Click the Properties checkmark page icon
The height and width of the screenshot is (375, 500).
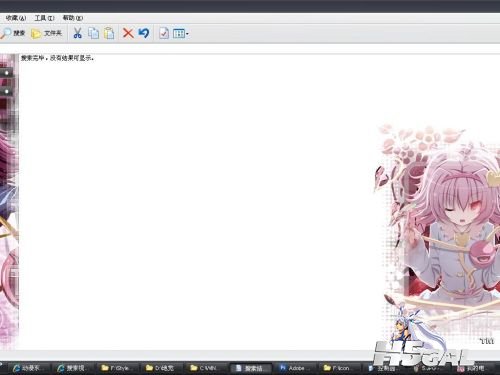[164, 33]
